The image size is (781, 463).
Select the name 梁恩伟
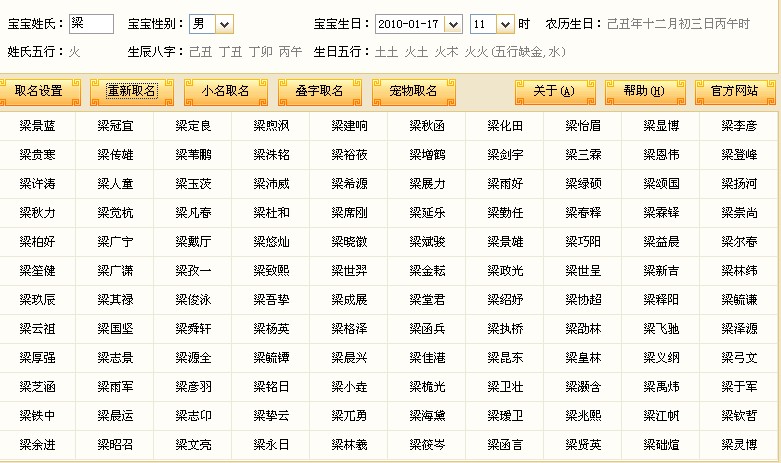(x=661, y=155)
